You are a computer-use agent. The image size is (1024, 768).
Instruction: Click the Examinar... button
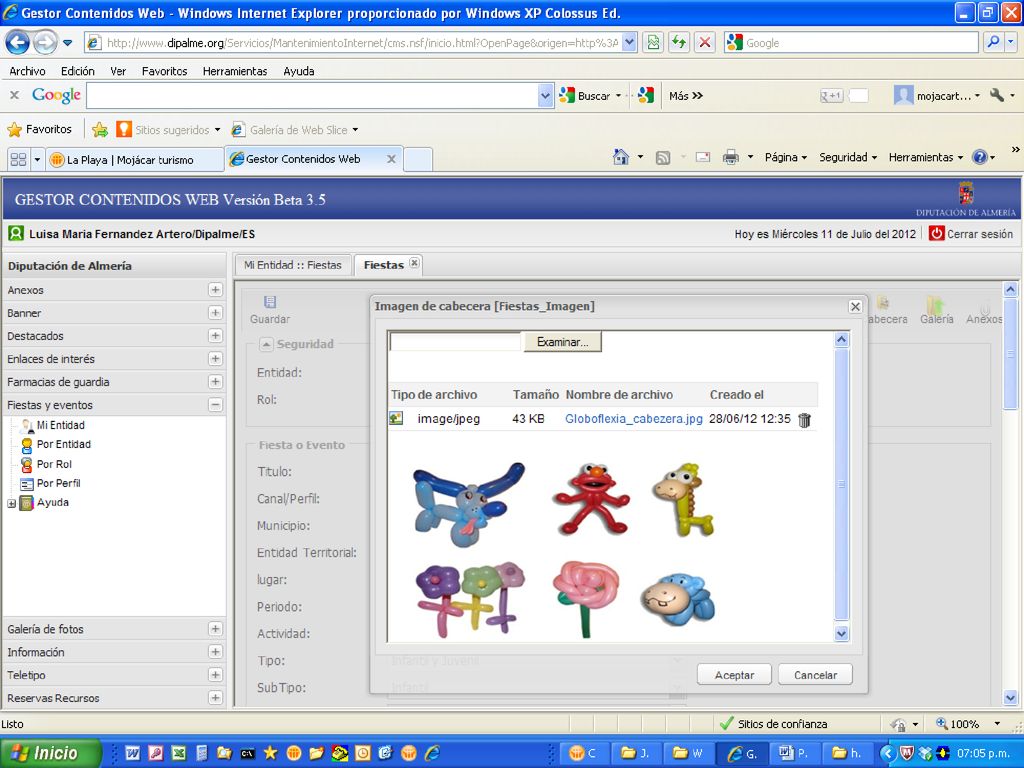point(562,342)
